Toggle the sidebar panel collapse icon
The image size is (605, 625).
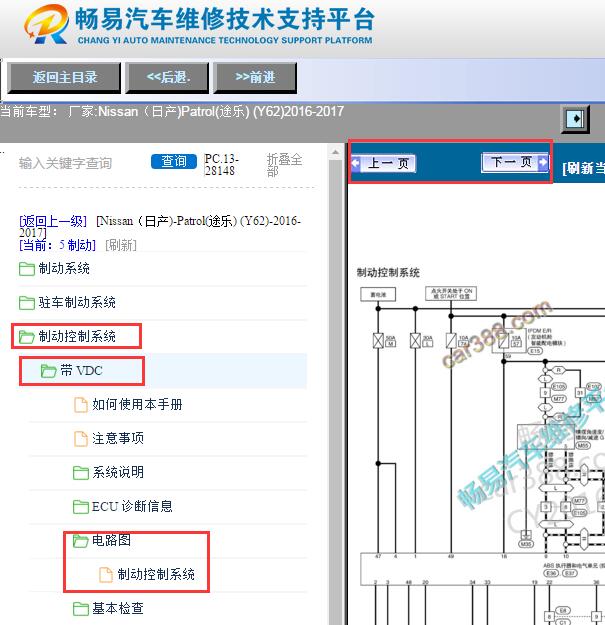[575, 119]
